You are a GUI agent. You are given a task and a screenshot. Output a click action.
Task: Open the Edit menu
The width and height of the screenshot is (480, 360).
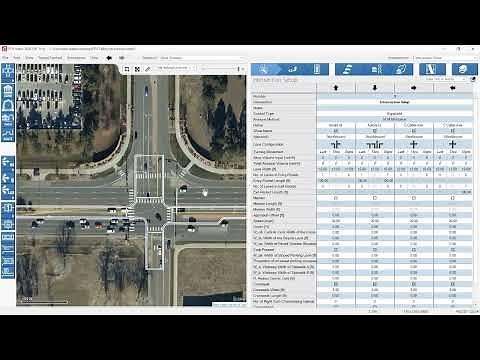17,58
